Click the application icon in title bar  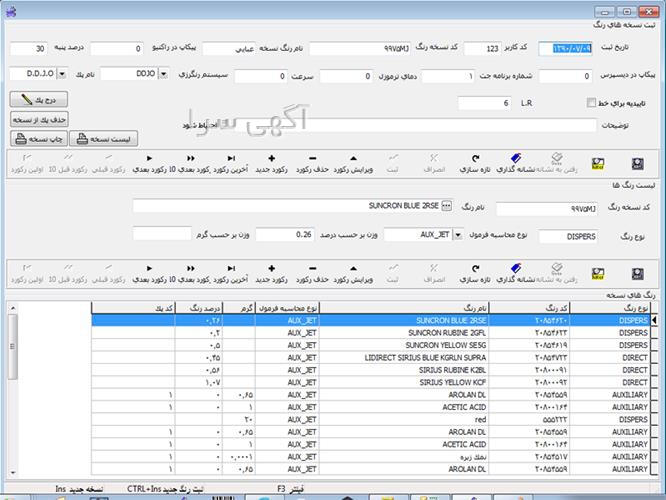click(11, 11)
